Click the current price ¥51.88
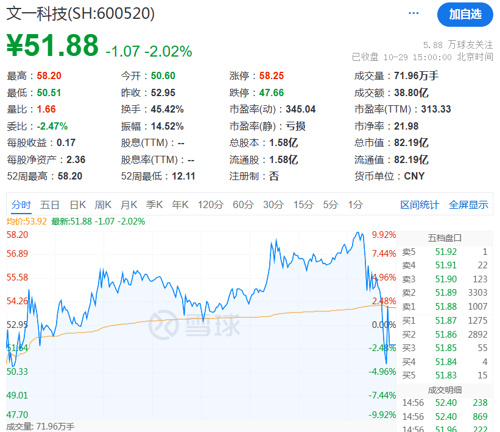 52,46
